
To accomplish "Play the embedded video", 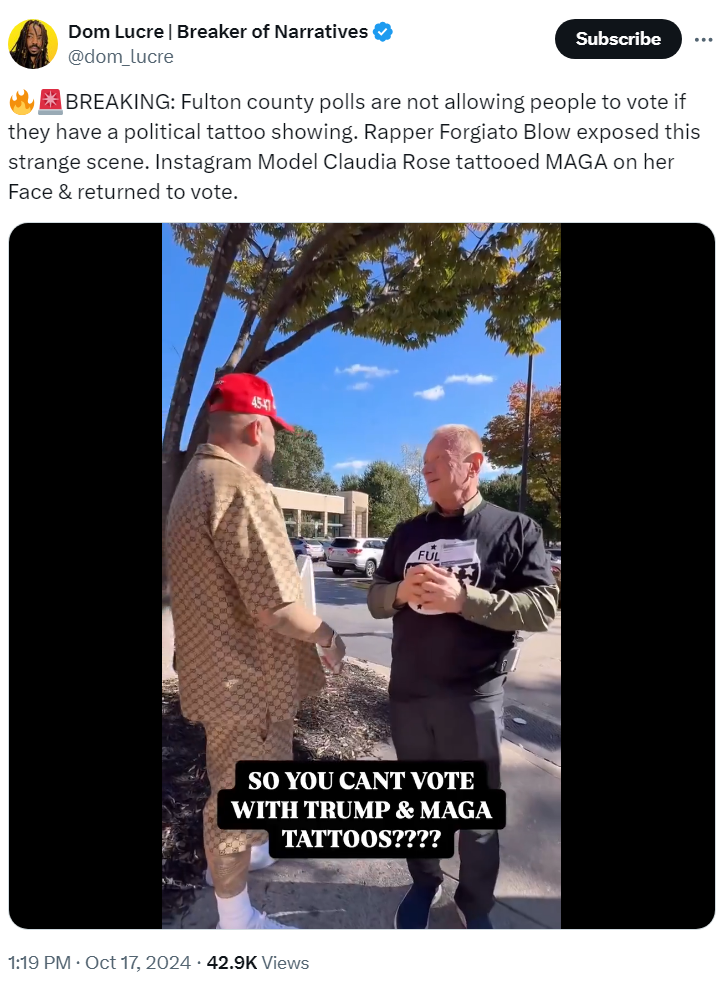I will [361, 575].
